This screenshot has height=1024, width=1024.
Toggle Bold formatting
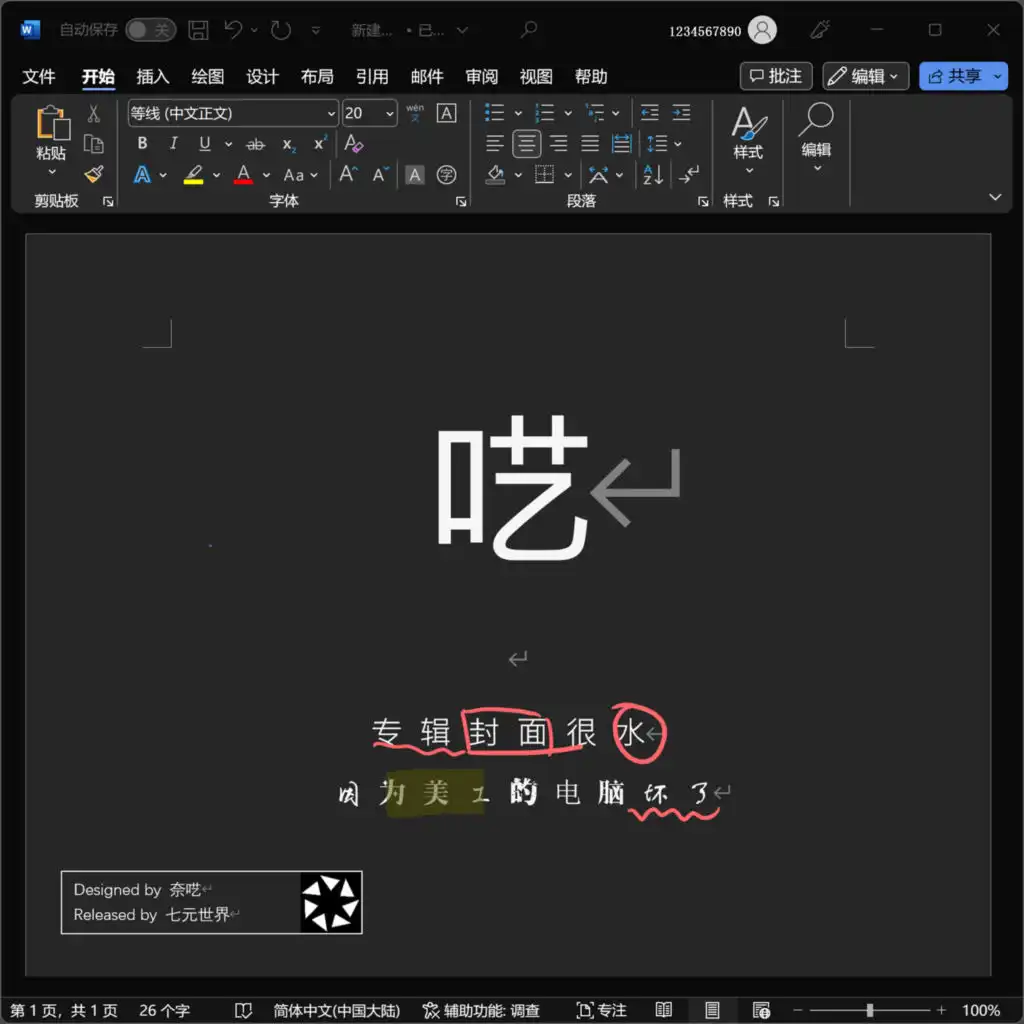coord(142,143)
